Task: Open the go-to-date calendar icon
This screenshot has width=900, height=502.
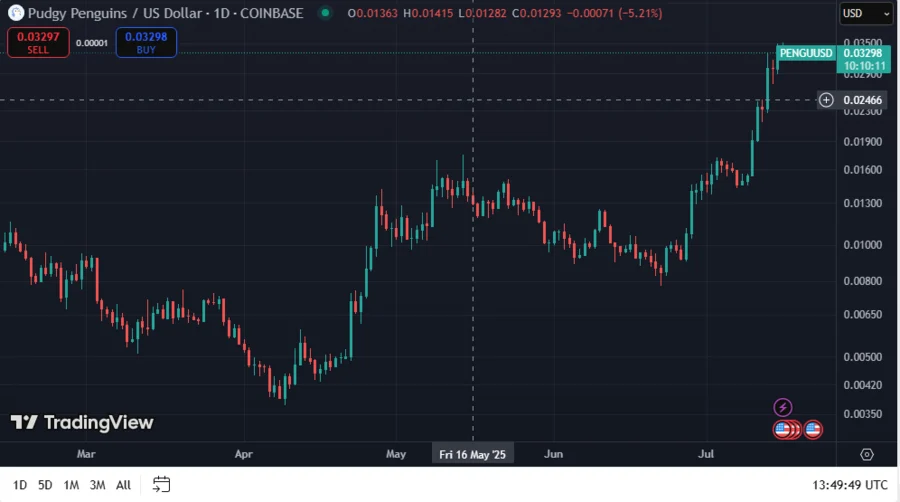Action: (x=161, y=484)
